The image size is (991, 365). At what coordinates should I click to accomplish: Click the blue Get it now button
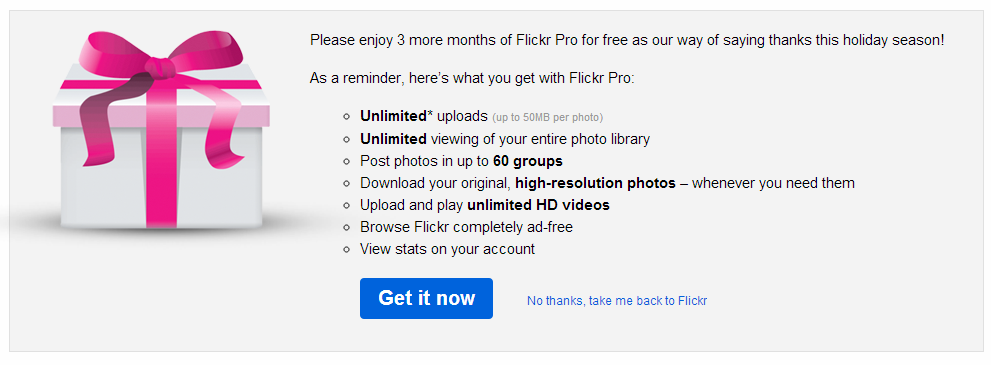click(426, 298)
